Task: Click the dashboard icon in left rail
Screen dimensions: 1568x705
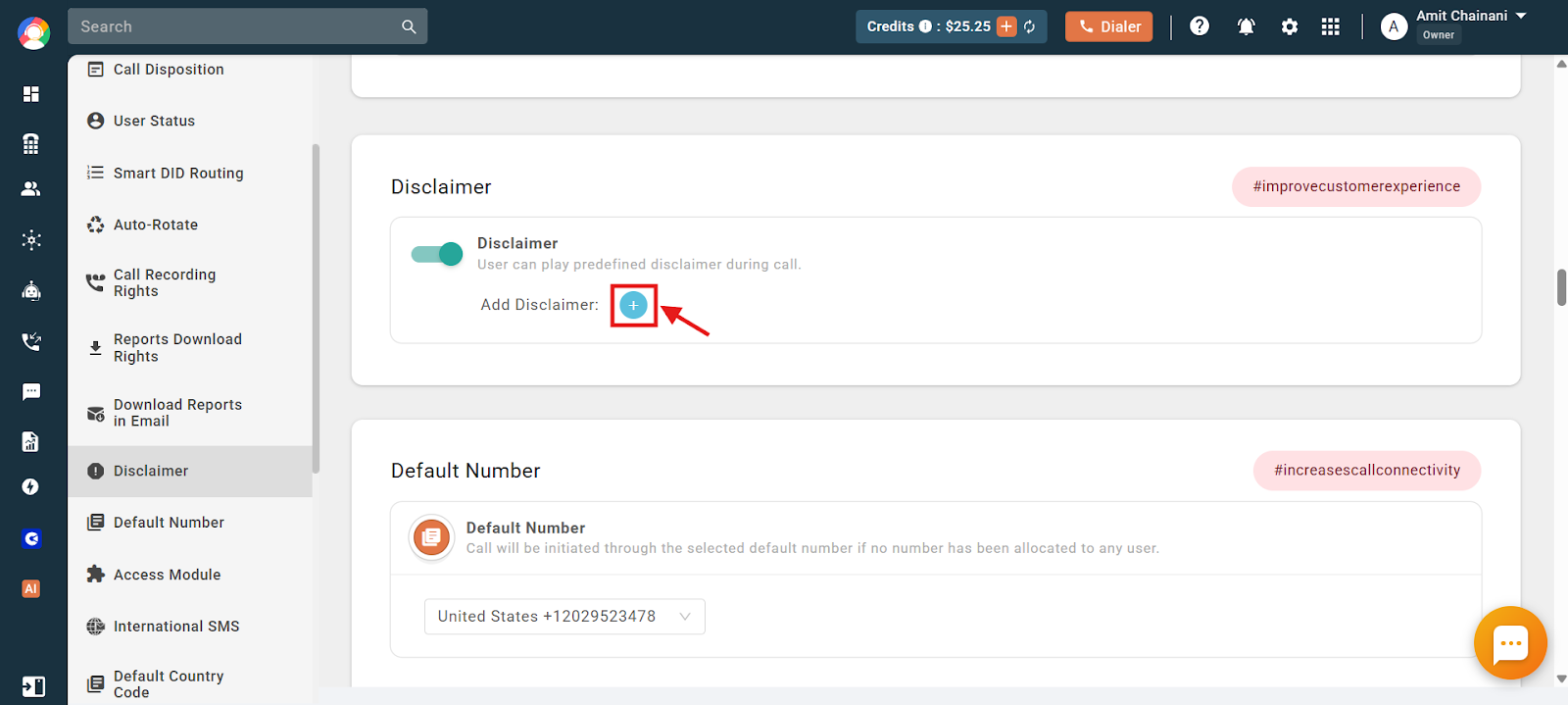Action: coord(31,94)
